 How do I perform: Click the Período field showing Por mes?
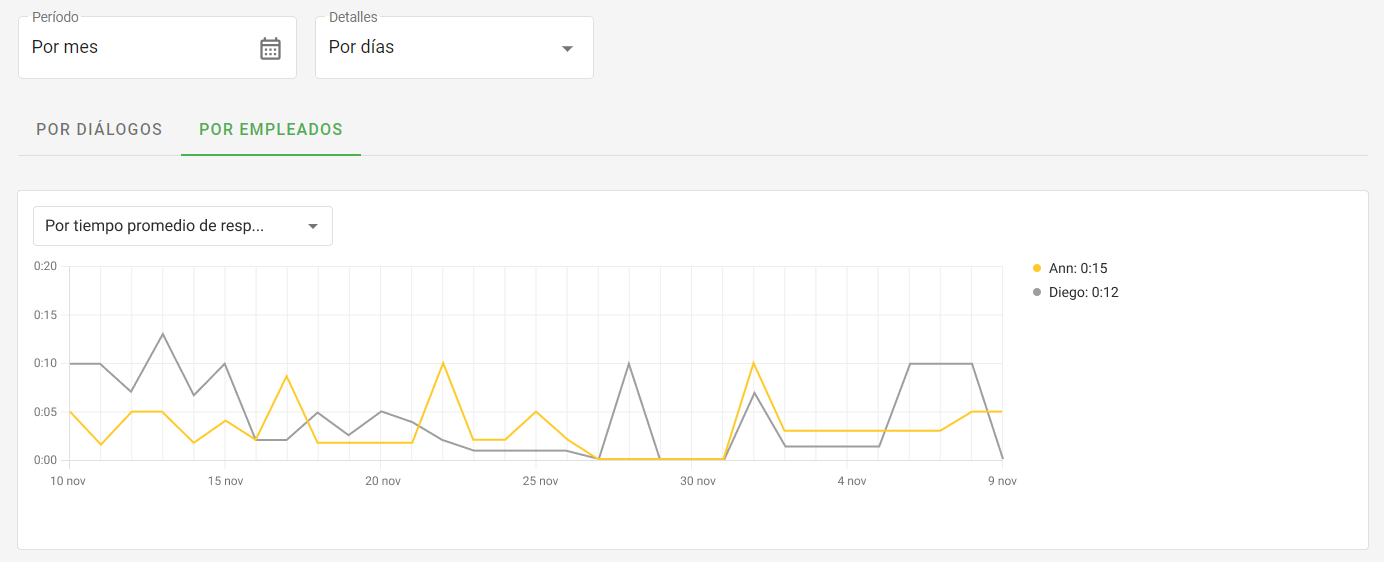click(140, 48)
